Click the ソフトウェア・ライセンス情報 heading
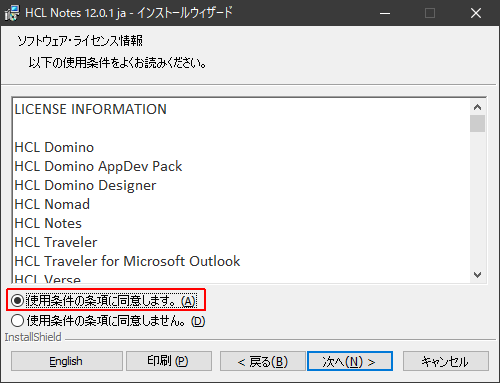This screenshot has width=500, height=383. click(80, 41)
